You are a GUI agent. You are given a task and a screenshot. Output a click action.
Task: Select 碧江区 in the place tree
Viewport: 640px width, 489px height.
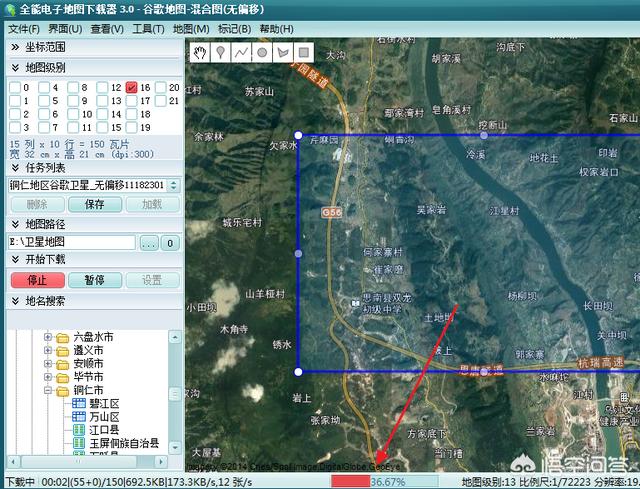(x=104, y=404)
